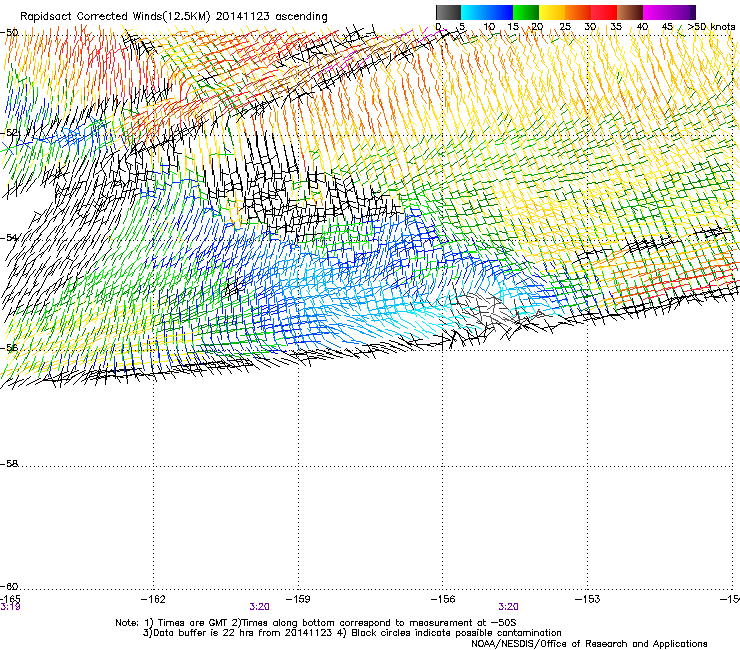Click the cyan-blue 5-15 knots legend swatch
The height and width of the screenshot is (650, 740).
click(x=487, y=12)
